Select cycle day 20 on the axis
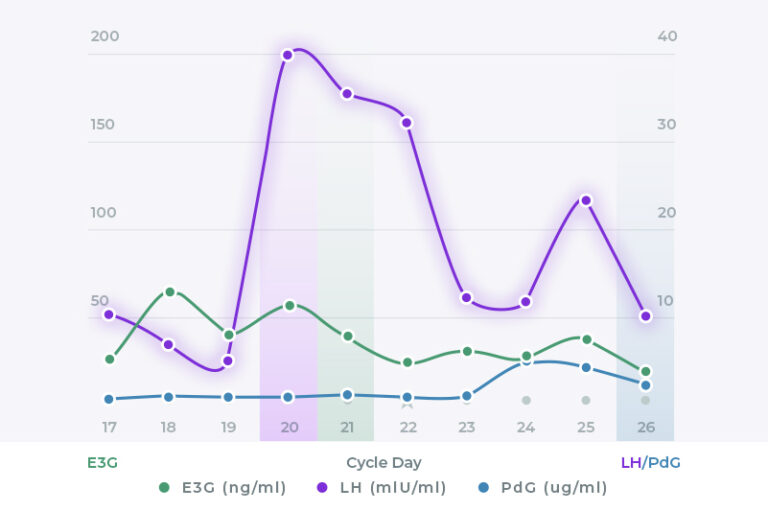The image size is (768, 511). (x=289, y=428)
